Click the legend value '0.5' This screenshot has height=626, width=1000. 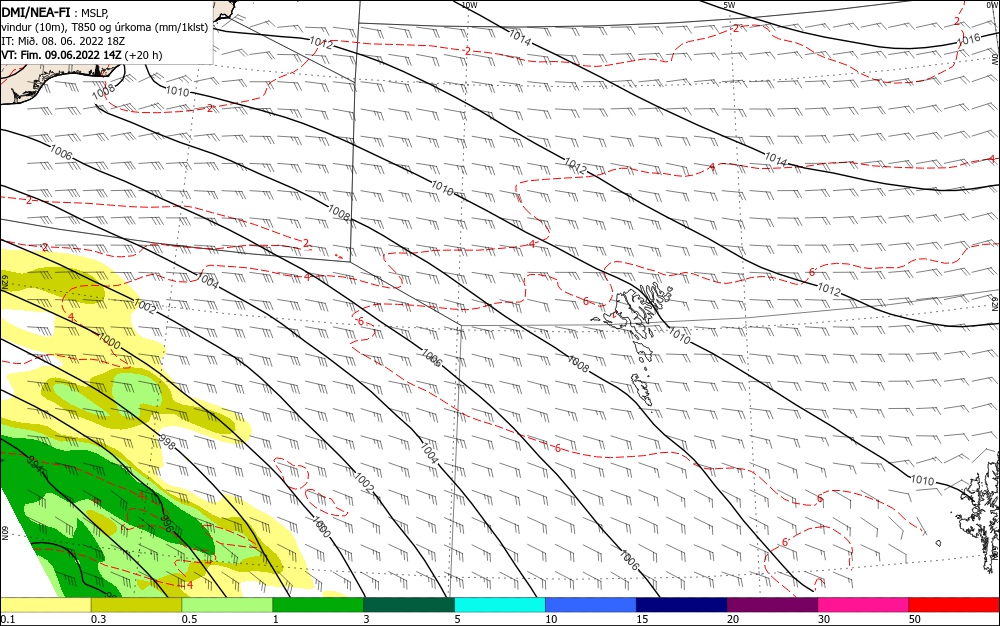189,619
